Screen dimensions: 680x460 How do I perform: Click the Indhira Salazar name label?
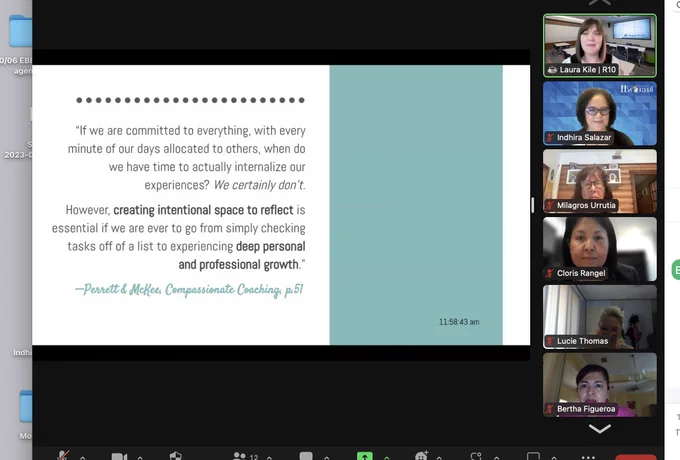584,137
